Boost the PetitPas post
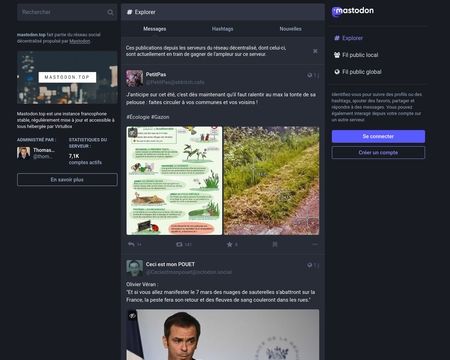Viewport: 450px width, 360px height. 179,244
